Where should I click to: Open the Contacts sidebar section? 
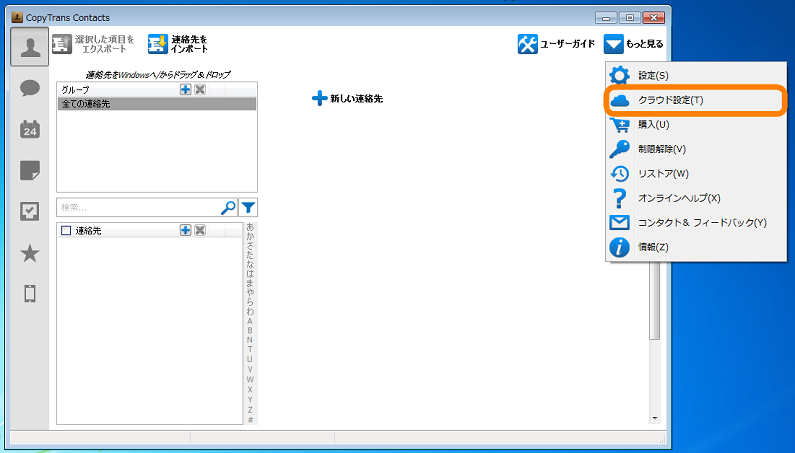[x=30, y=47]
